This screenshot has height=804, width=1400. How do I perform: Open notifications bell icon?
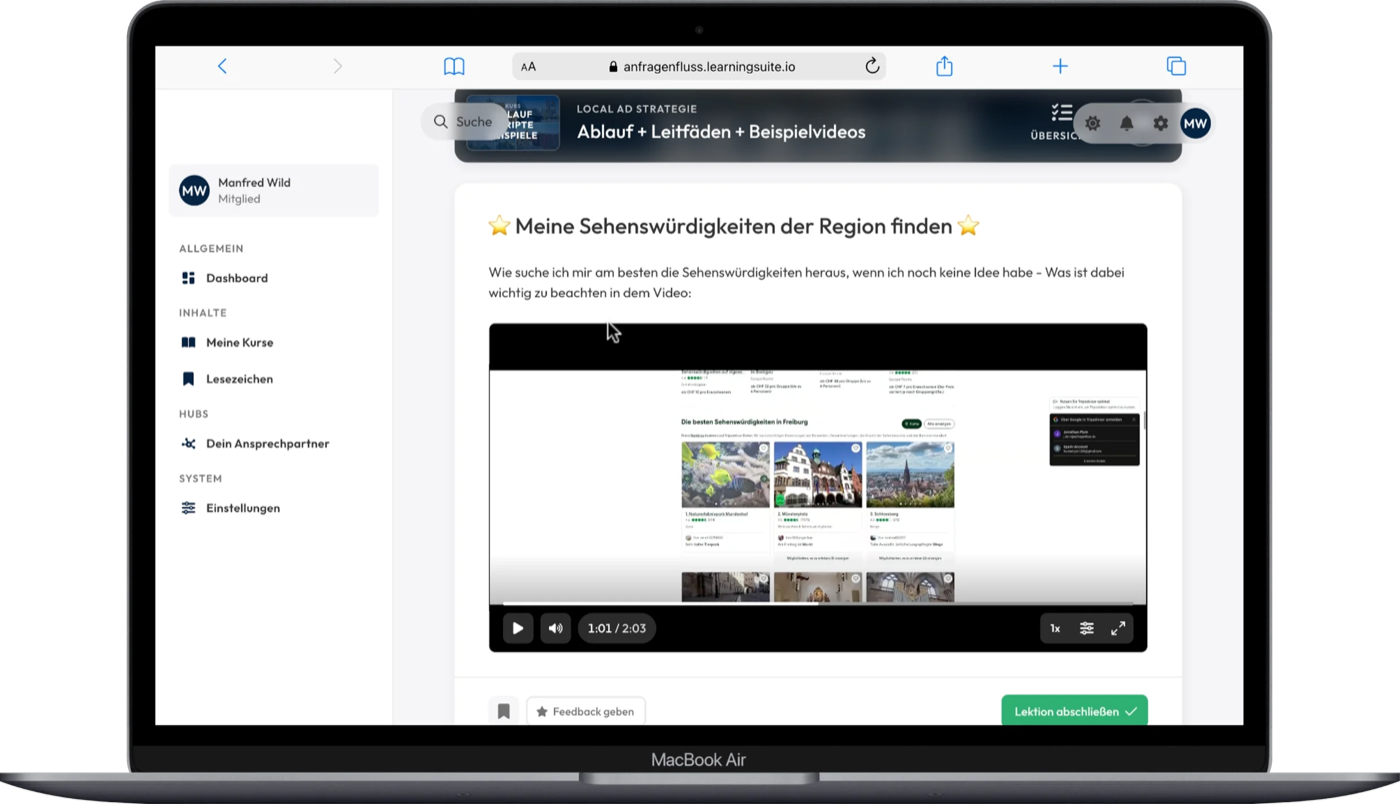[x=1127, y=123]
